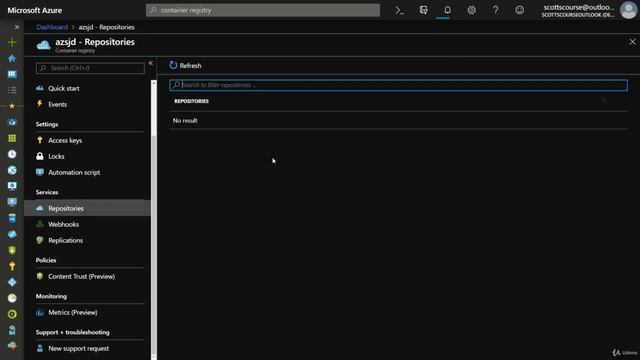Open the SQL database icon in sidebar
This screenshot has width=640, height=360.
12,218
